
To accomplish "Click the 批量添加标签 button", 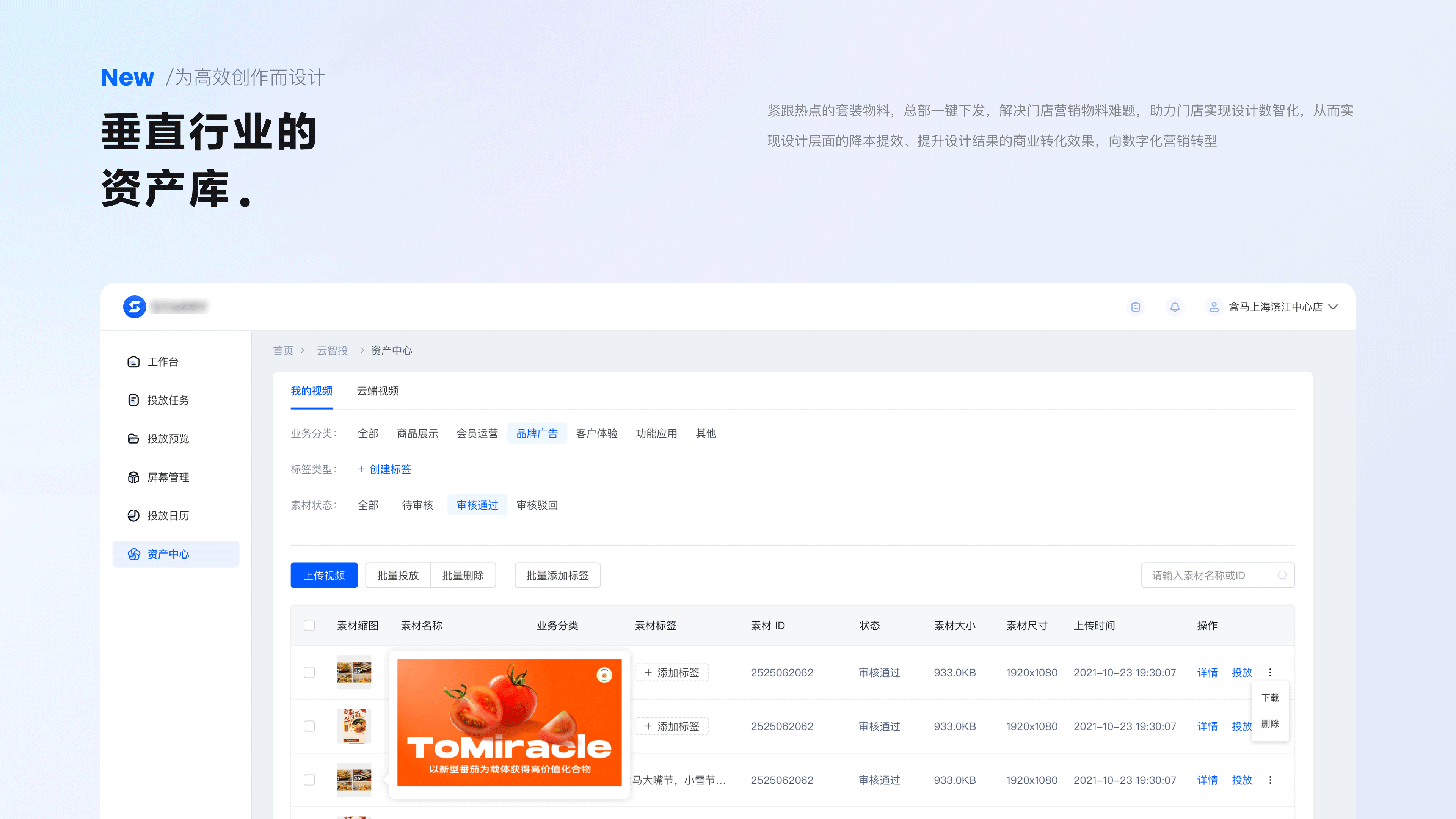I will tap(557, 576).
